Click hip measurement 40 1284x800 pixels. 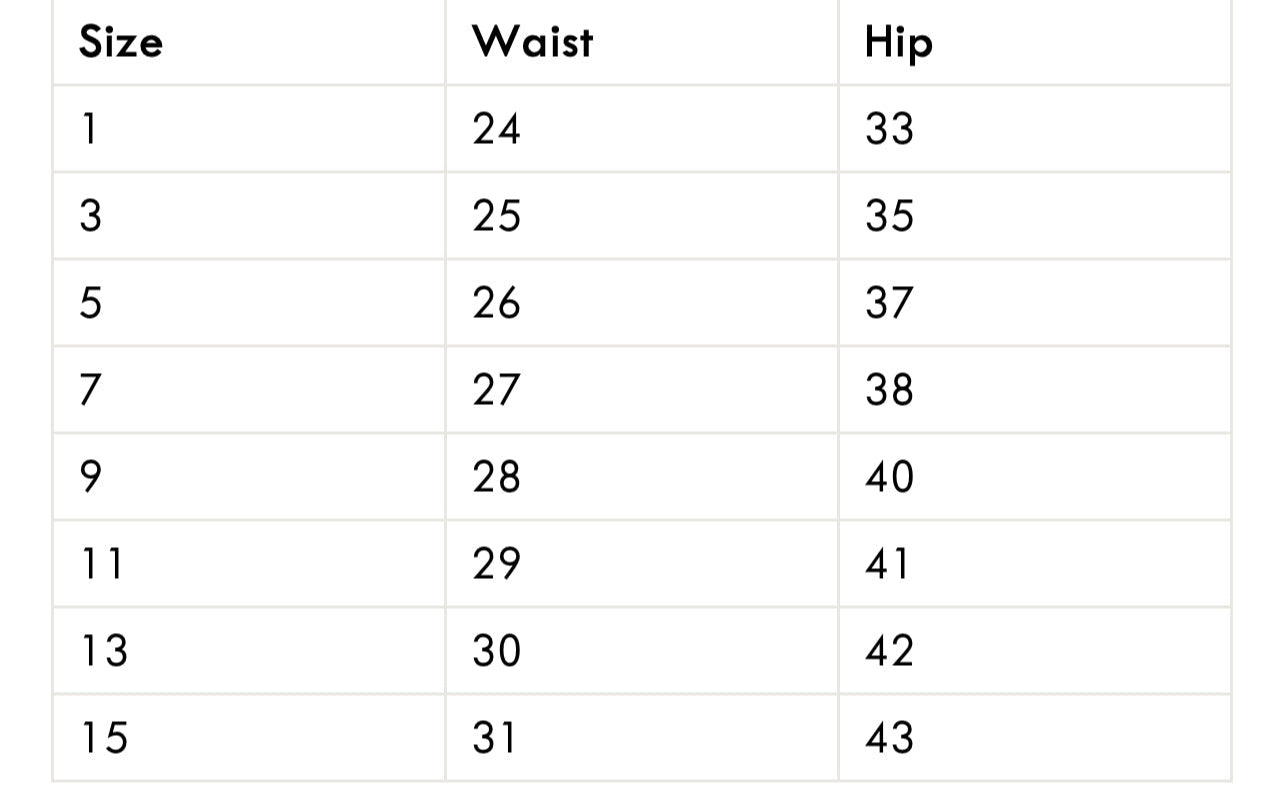pos(890,476)
